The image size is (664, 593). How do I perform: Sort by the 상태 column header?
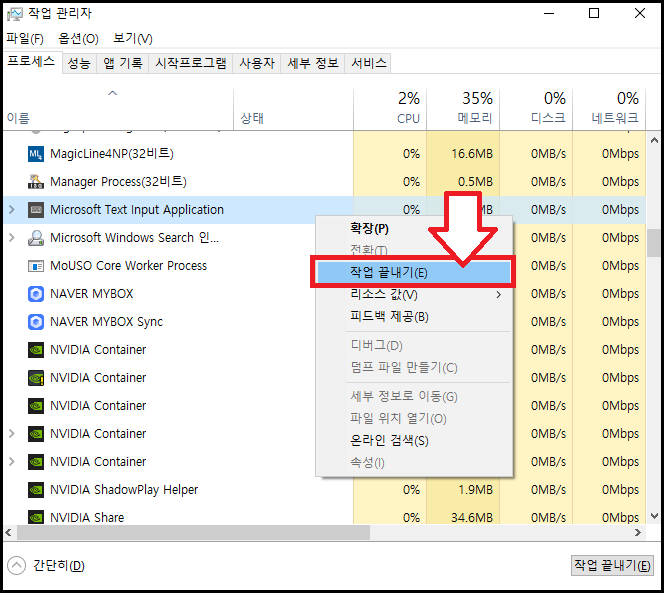click(293, 109)
